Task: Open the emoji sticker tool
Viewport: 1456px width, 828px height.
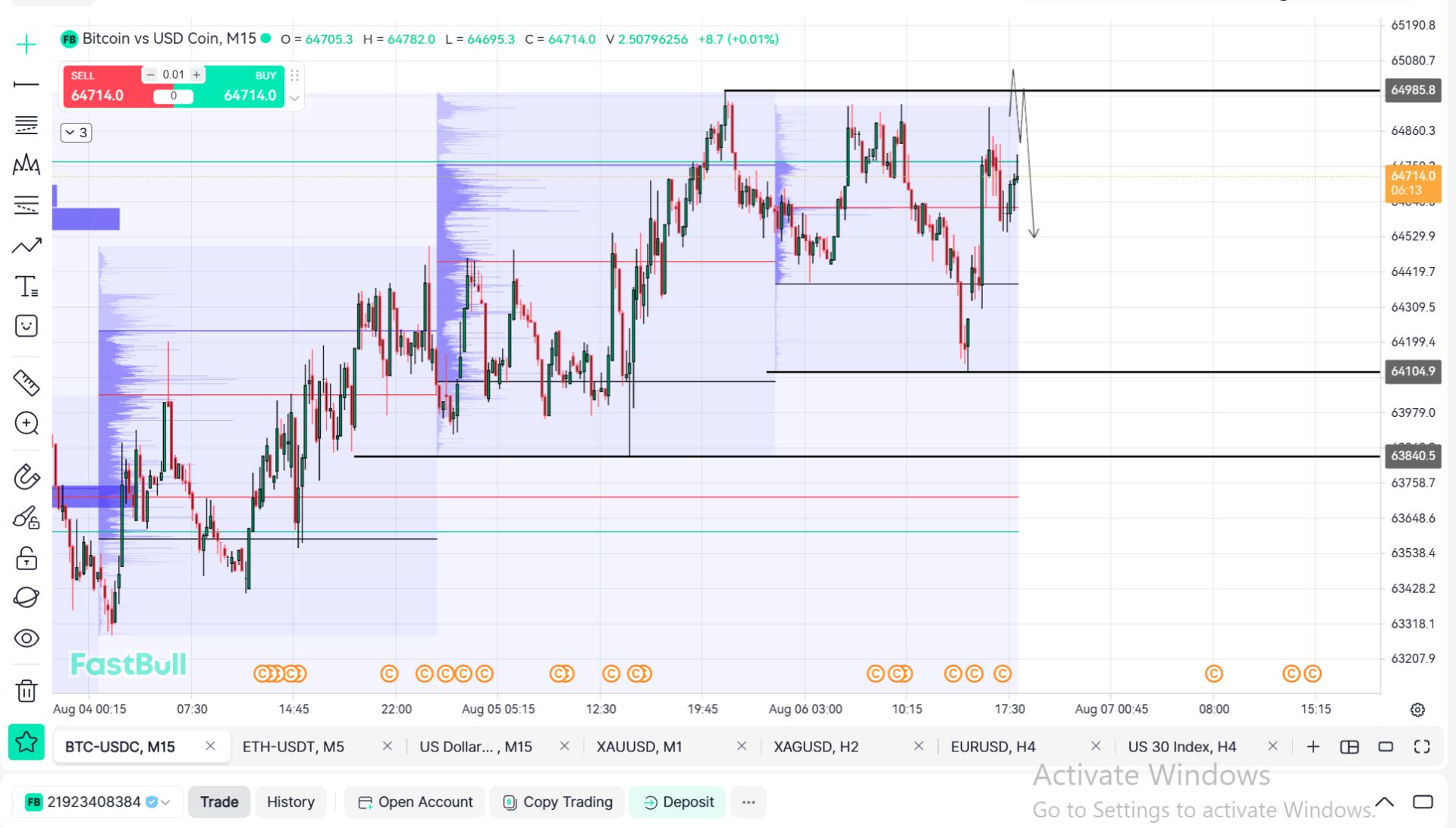Action: coord(27,327)
